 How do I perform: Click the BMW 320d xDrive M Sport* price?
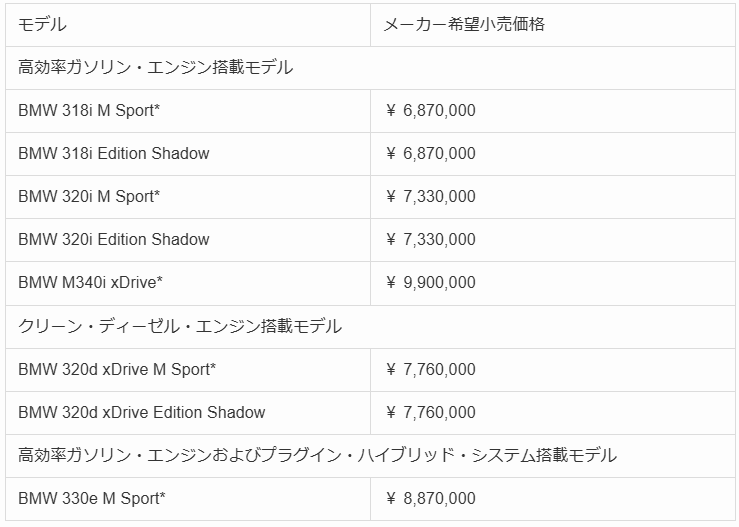click(431, 369)
